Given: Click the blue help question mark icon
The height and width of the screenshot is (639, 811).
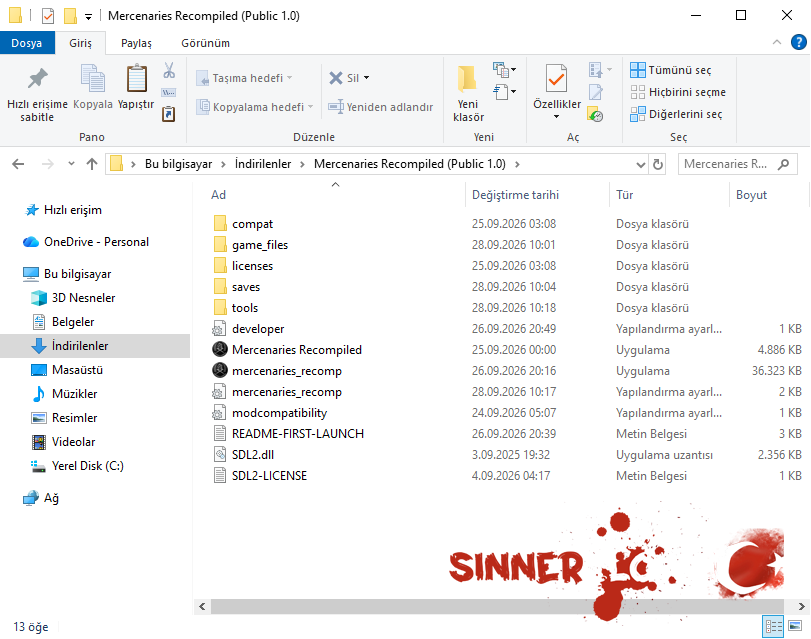Looking at the screenshot, I should (799, 42).
